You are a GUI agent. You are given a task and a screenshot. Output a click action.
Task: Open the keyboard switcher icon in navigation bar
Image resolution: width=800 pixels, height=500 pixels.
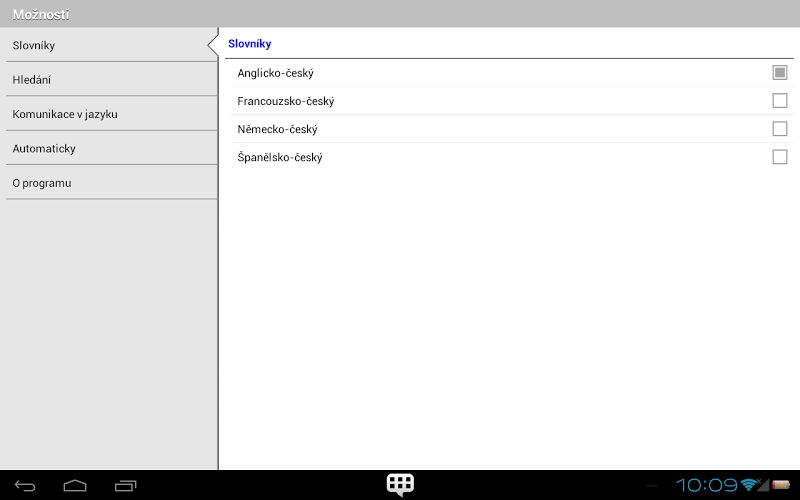[401, 485]
